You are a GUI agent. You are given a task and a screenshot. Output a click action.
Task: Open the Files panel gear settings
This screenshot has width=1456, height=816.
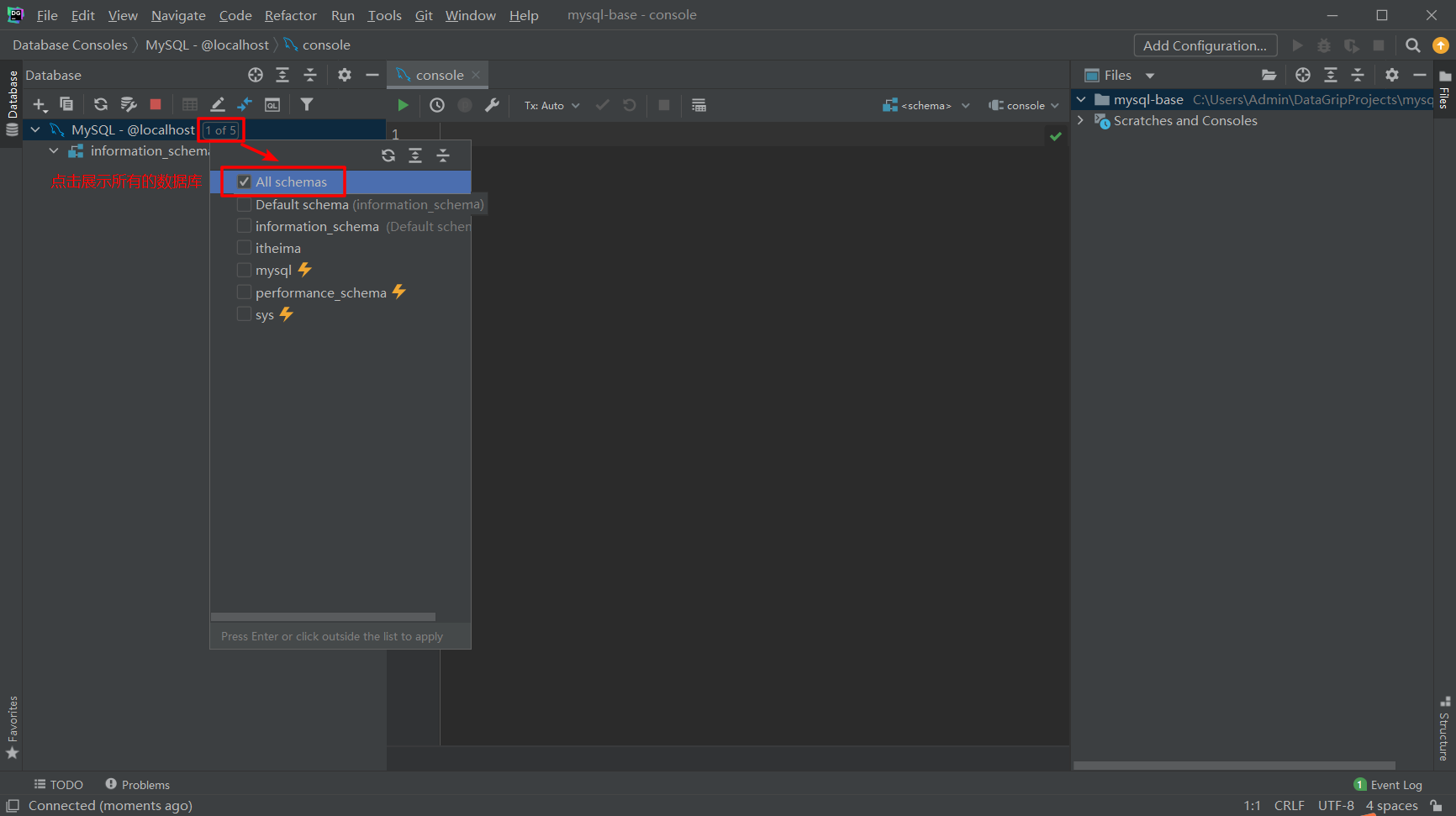(x=1392, y=75)
